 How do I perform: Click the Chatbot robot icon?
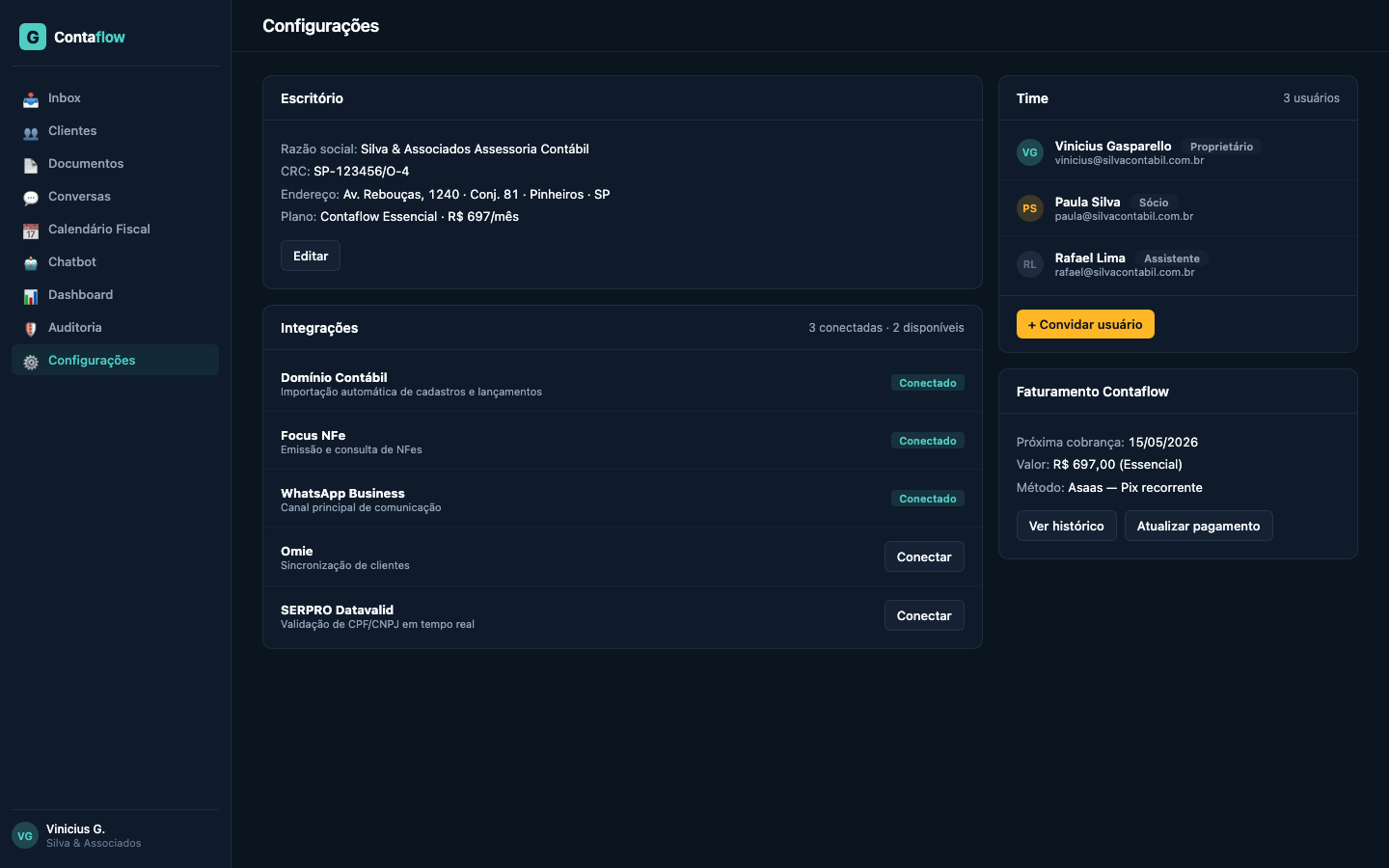pyautogui.click(x=31, y=263)
